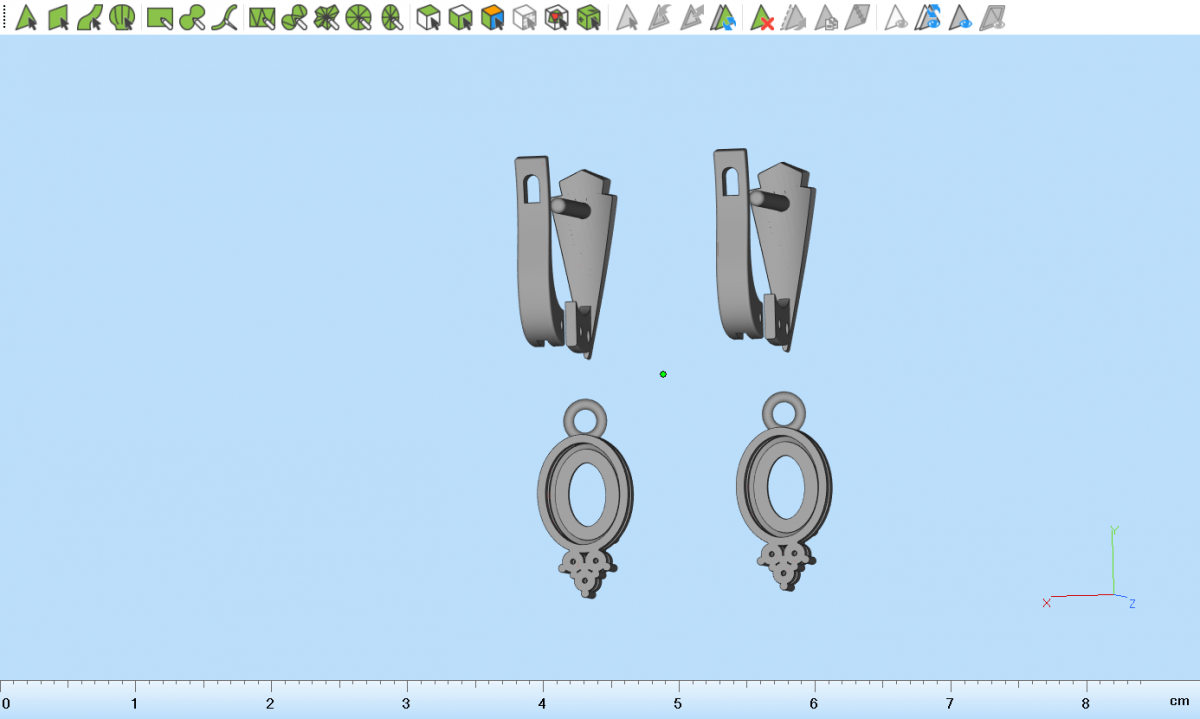Select the Mark Plane tool
Screen dimensions: 1200x719
pos(58,17)
